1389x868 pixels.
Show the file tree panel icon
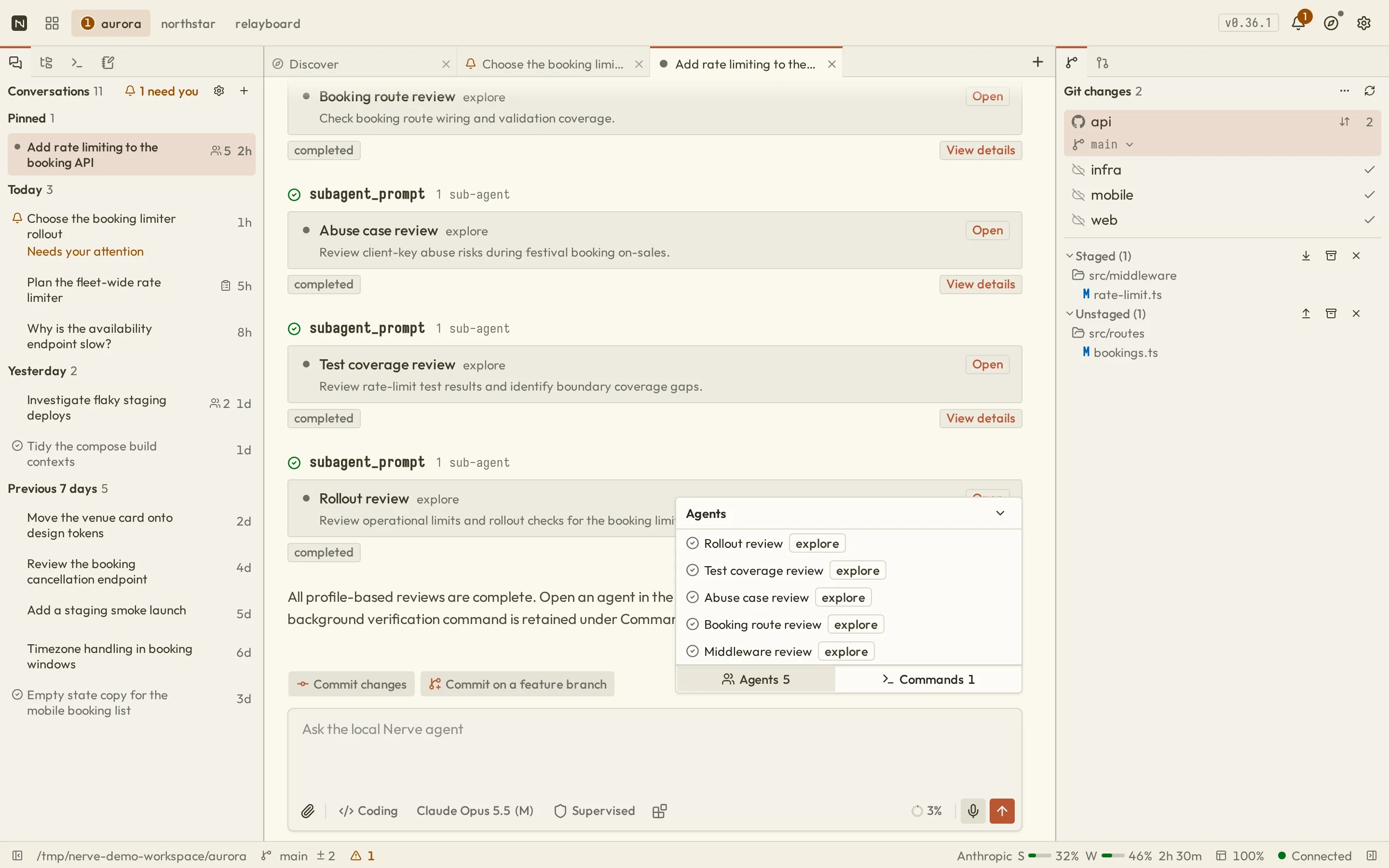(46, 63)
